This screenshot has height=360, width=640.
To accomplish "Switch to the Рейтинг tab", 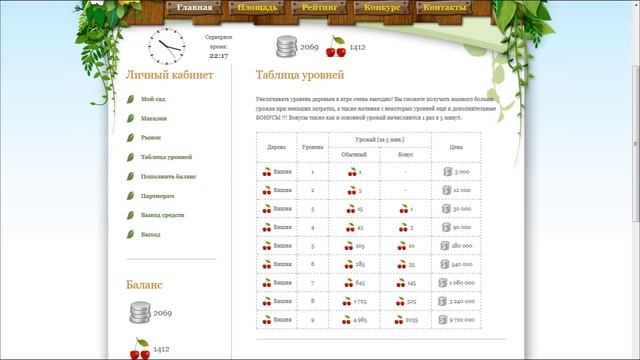I will [x=320, y=7].
